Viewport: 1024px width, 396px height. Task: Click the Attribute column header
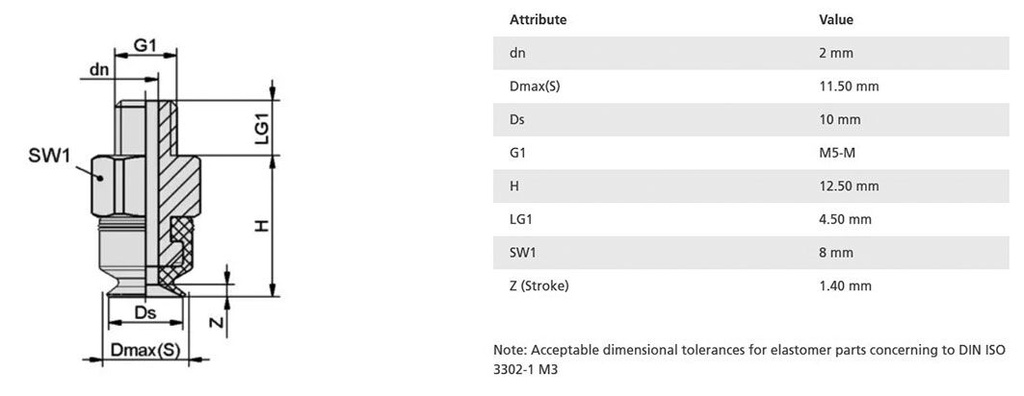pyautogui.click(x=538, y=20)
